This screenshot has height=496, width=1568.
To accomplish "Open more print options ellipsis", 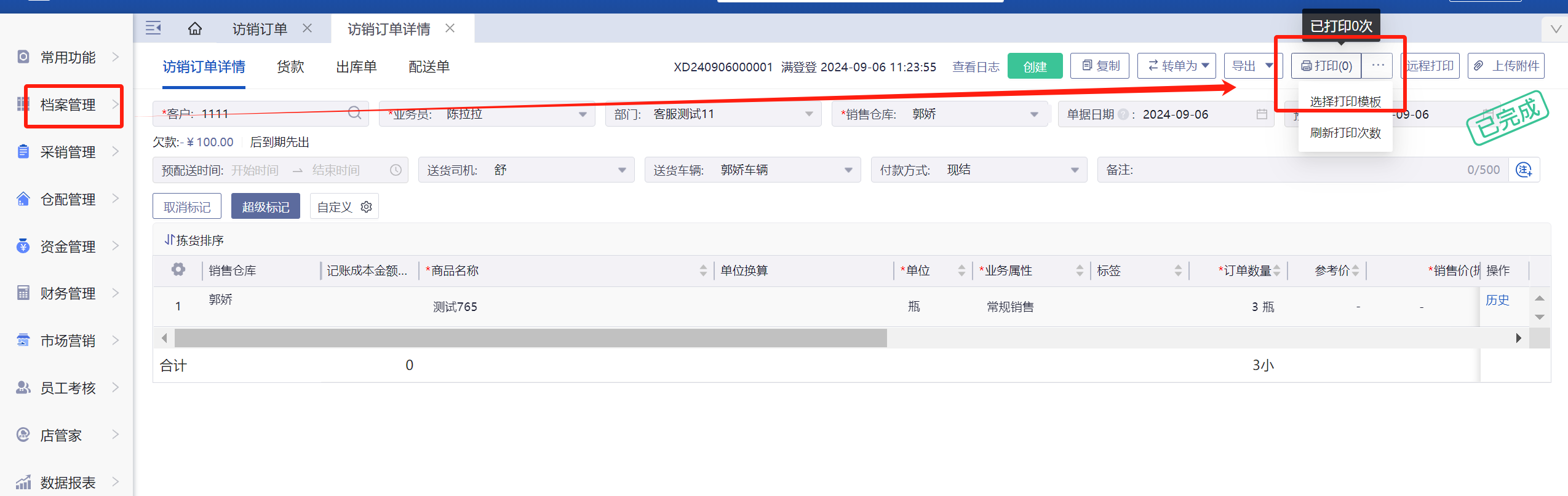I will tap(1377, 66).
